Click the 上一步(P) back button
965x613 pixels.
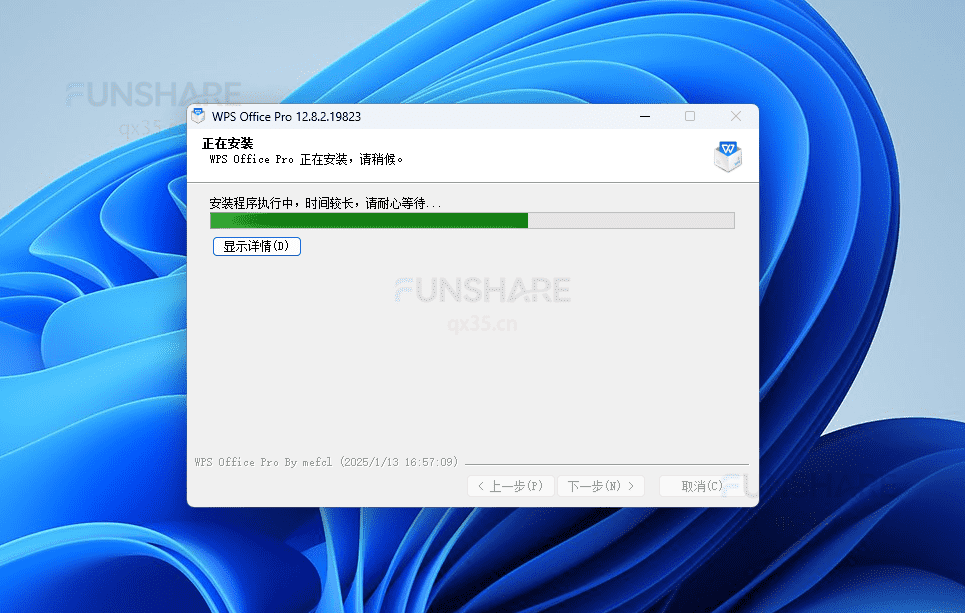coord(511,486)
